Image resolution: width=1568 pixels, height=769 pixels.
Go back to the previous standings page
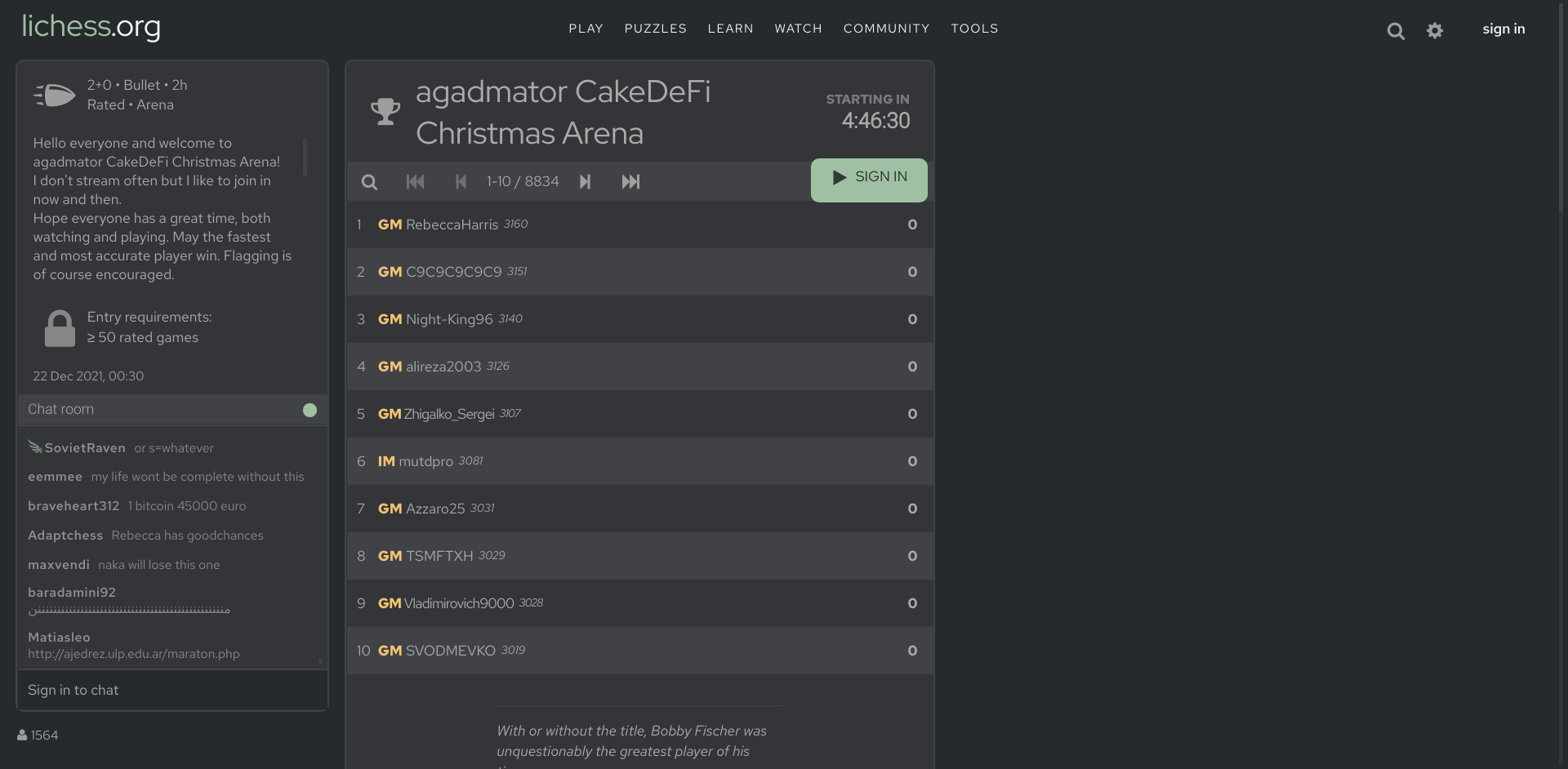461,181
